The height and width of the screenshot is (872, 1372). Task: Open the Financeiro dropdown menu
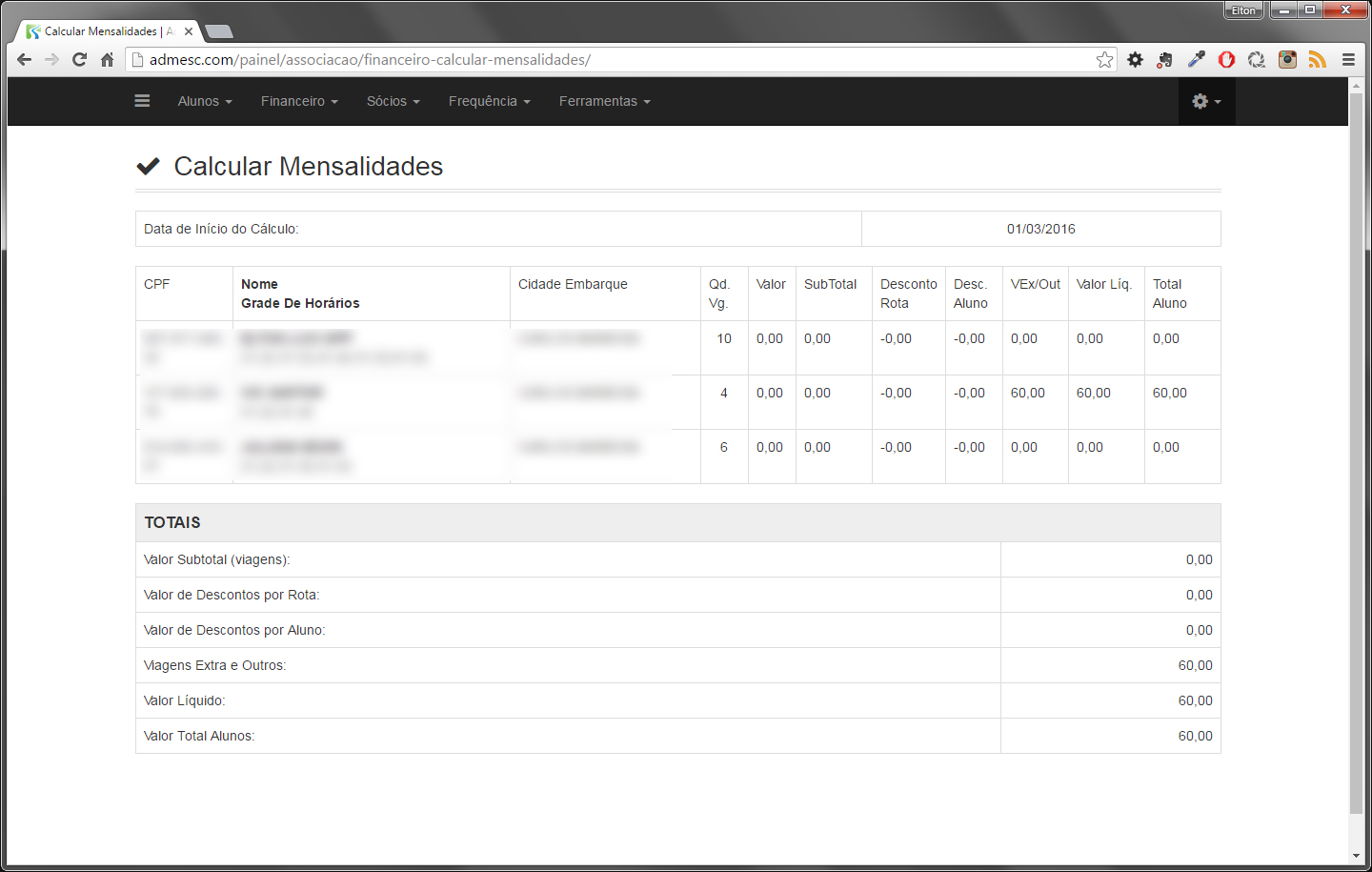299,101
